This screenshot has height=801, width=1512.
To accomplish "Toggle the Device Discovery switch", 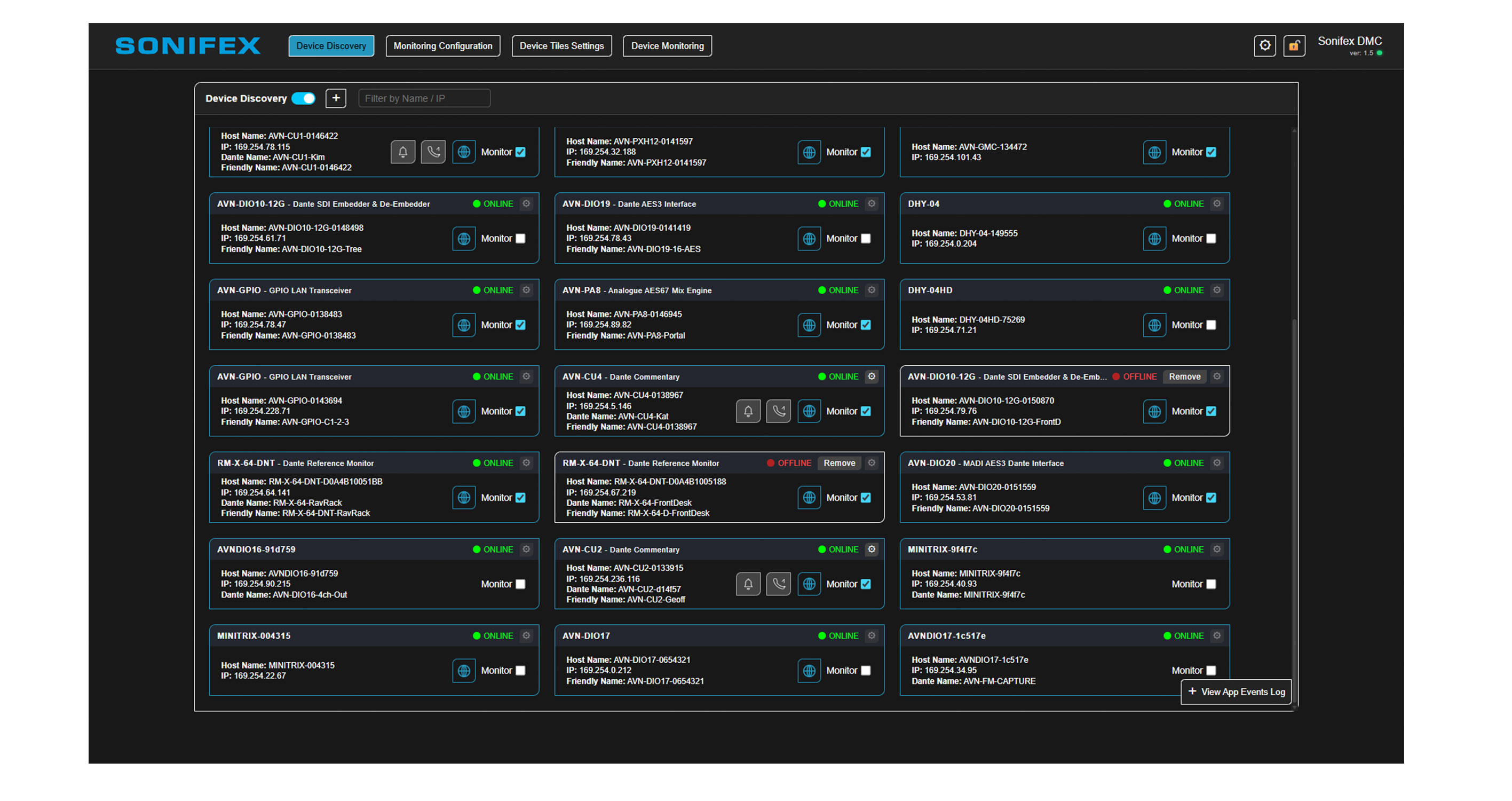I will [304, 99].
